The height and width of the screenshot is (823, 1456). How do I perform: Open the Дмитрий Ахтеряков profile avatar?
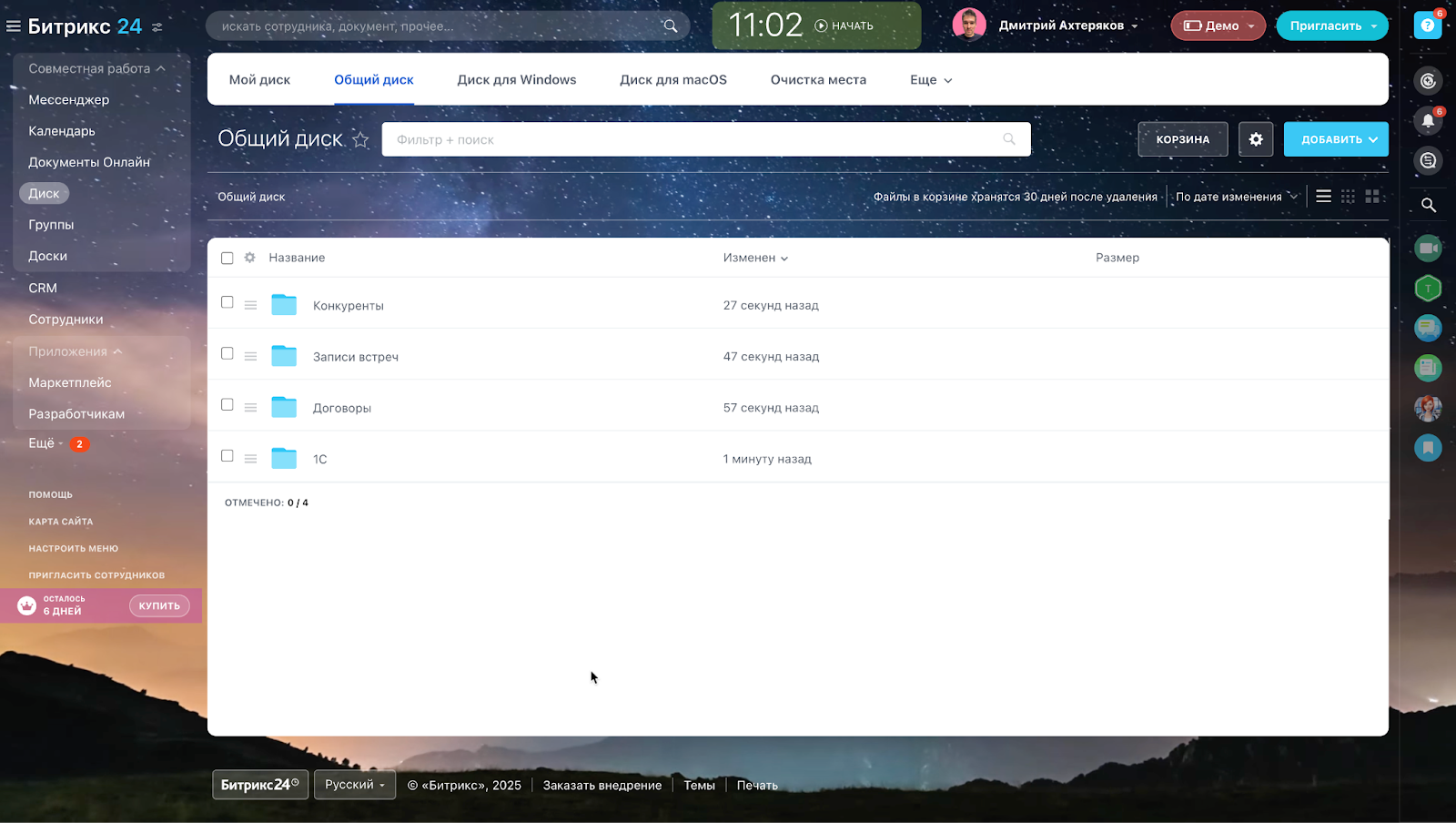coord(969,25)
